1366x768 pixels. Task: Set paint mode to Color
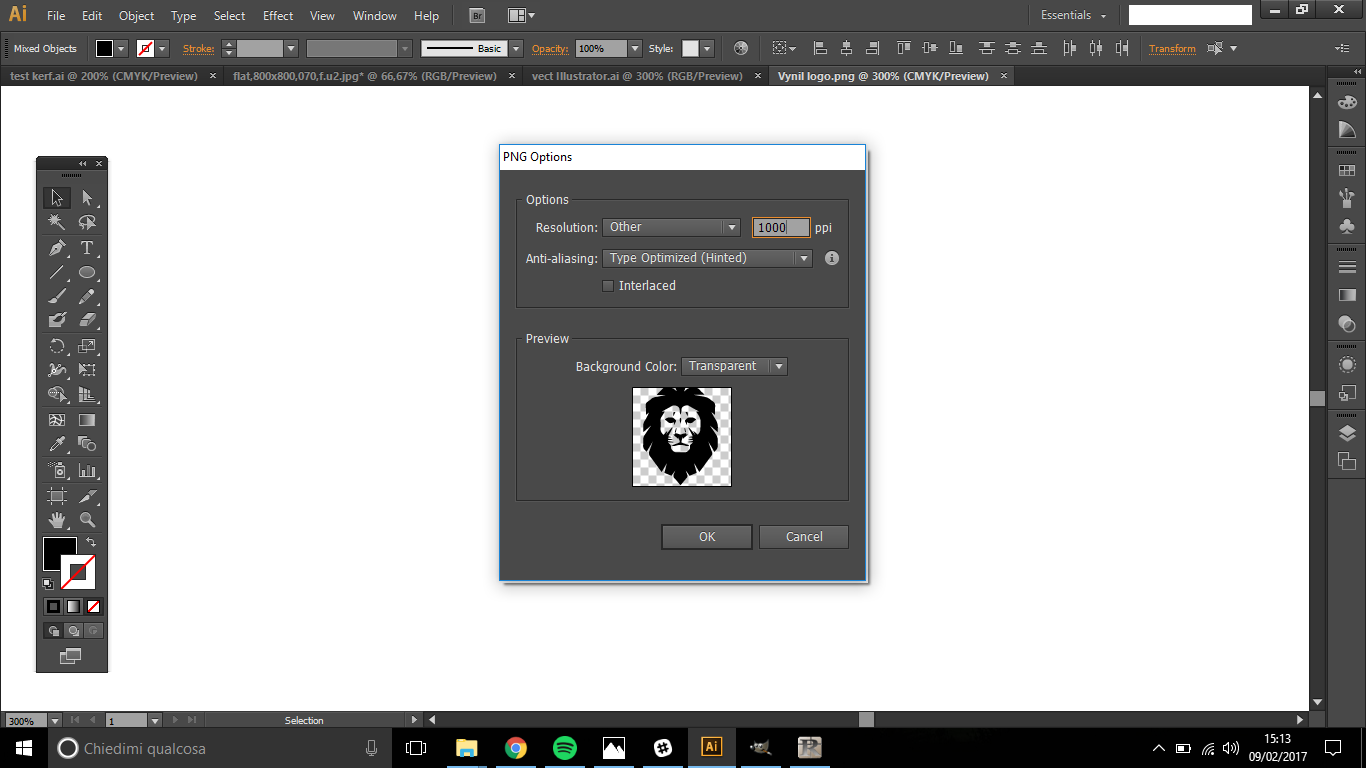pos(54,606)
